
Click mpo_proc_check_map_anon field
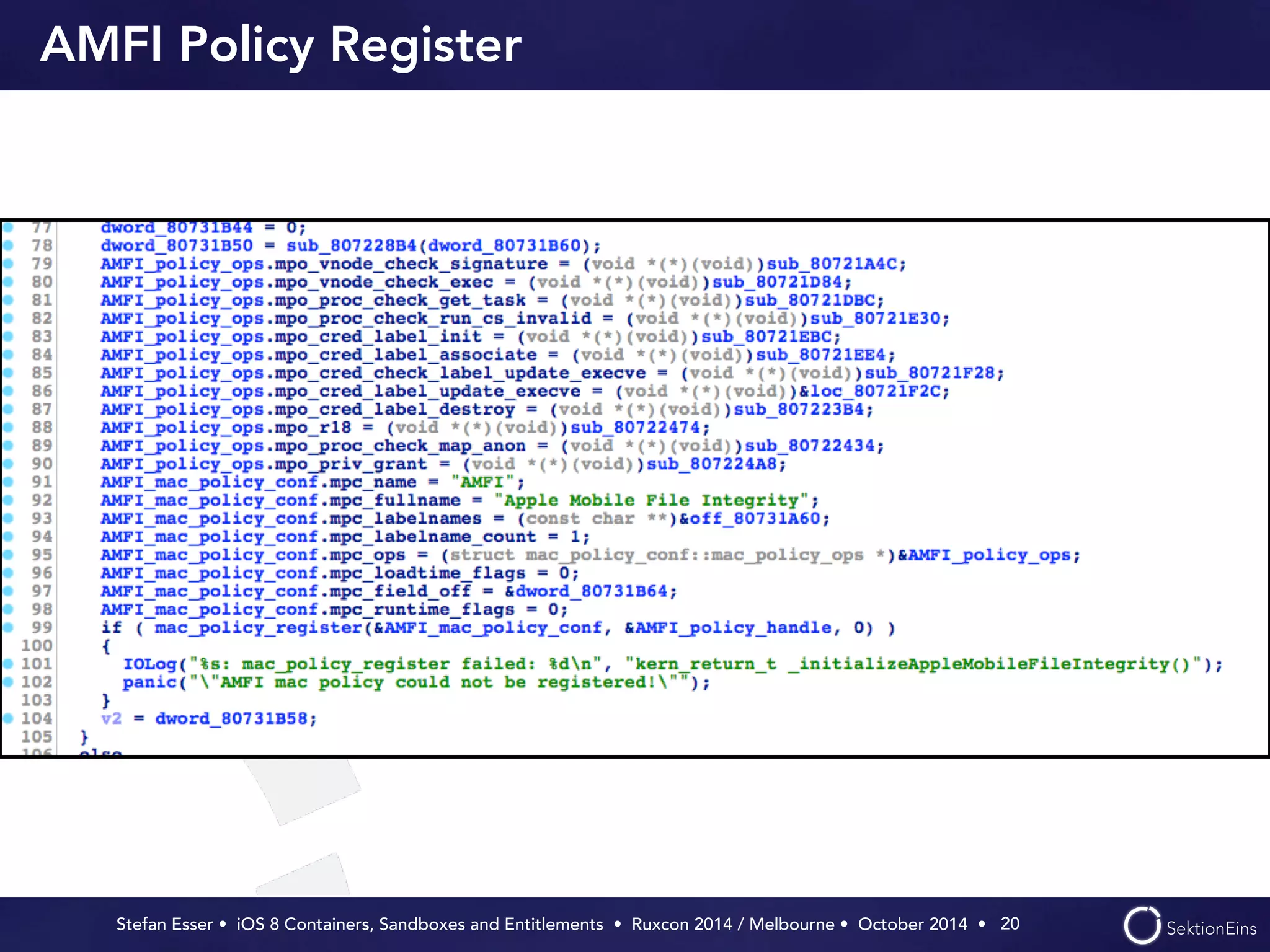click(x=401, y=446)
